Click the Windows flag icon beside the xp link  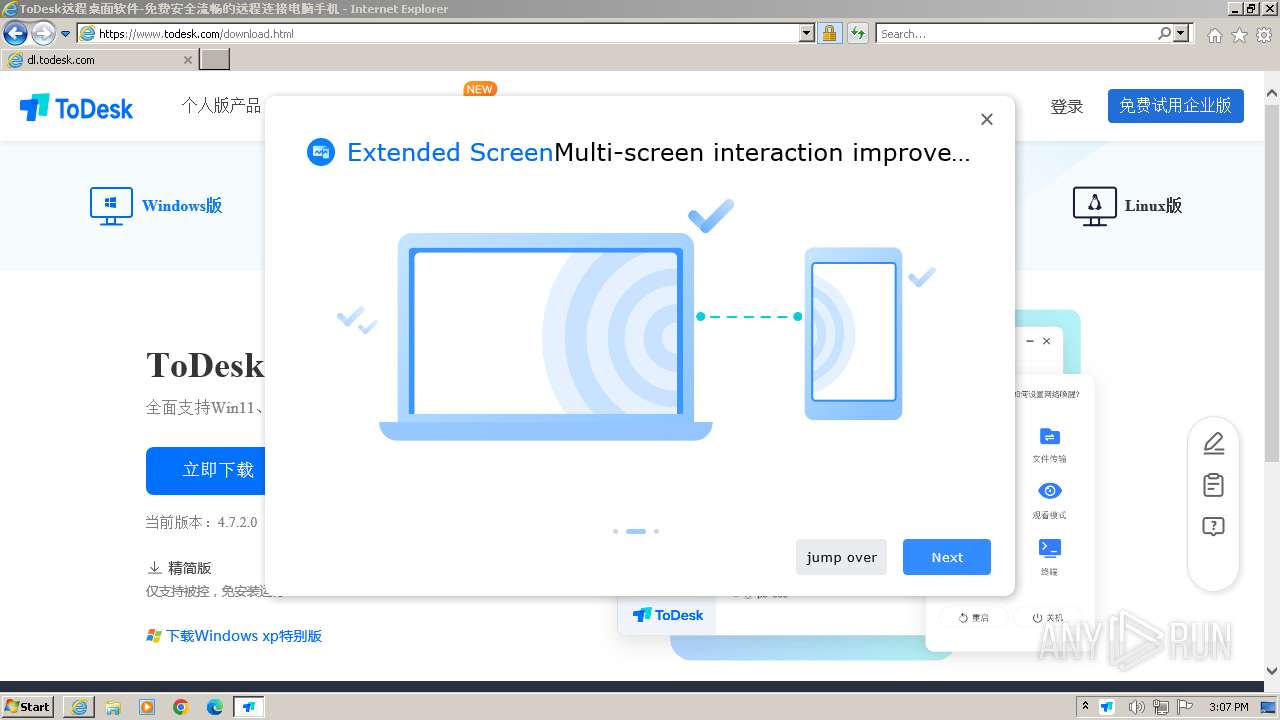click(x=154, y=636)
